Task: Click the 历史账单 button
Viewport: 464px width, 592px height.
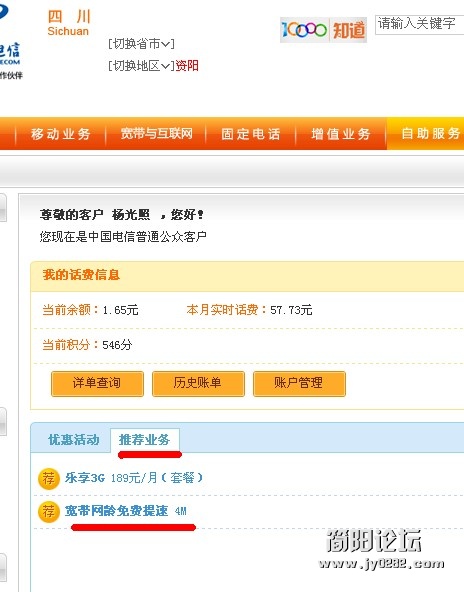Action: point(198,383)
